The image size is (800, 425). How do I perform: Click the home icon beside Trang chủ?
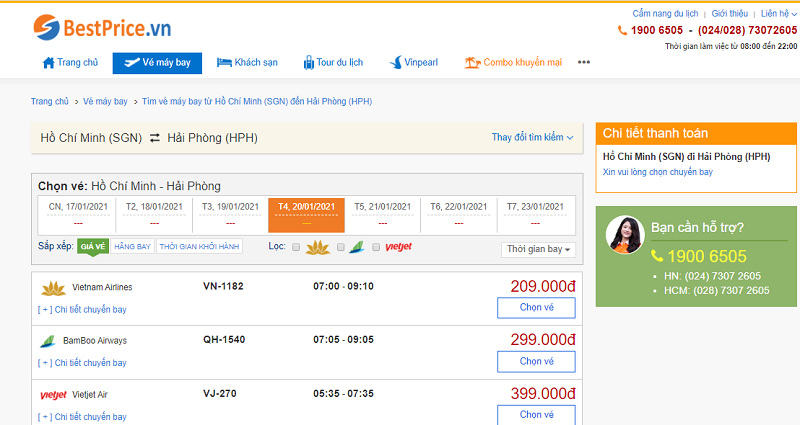48,63
